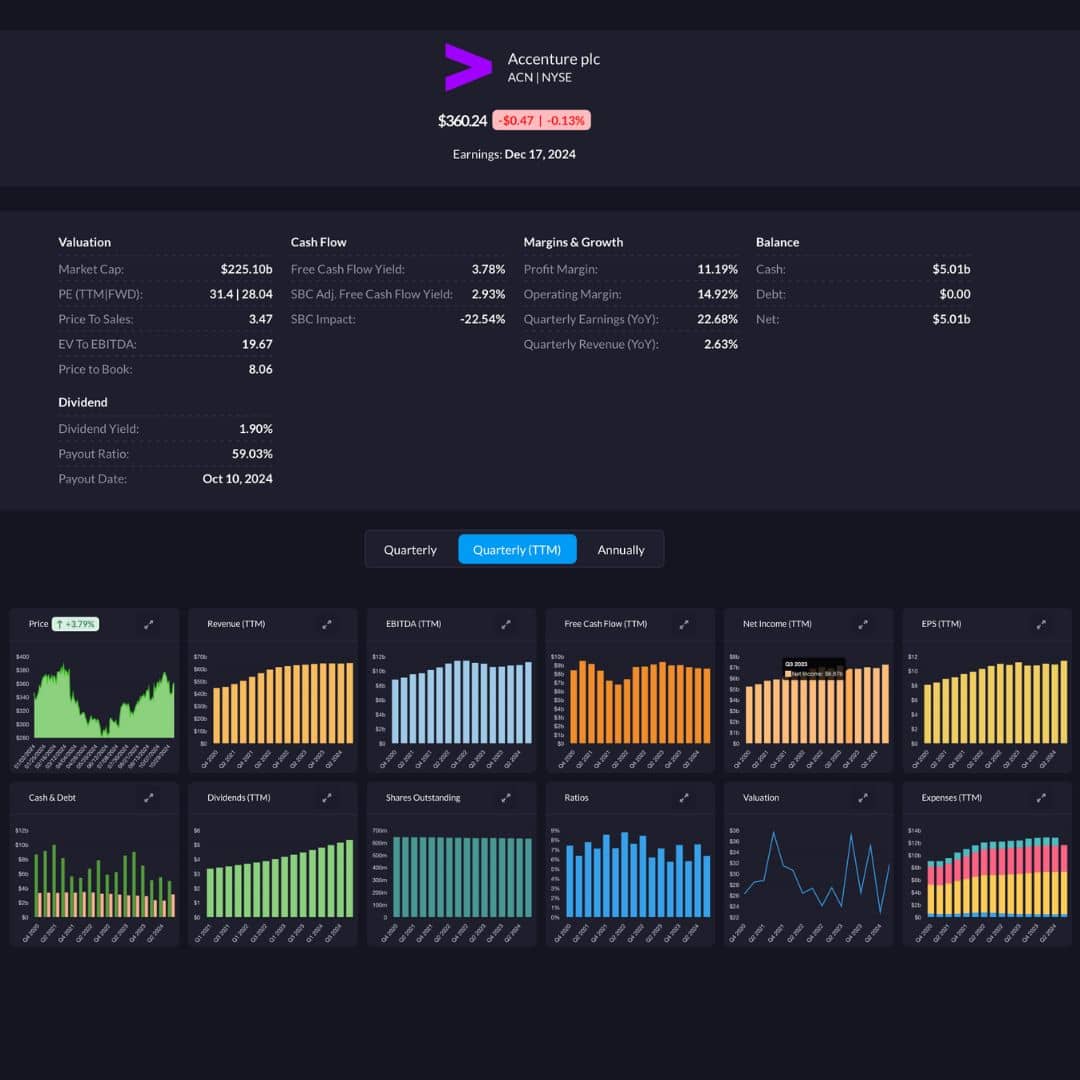
Task: Click the Balance section heading
Action: [x=778, y=242]
